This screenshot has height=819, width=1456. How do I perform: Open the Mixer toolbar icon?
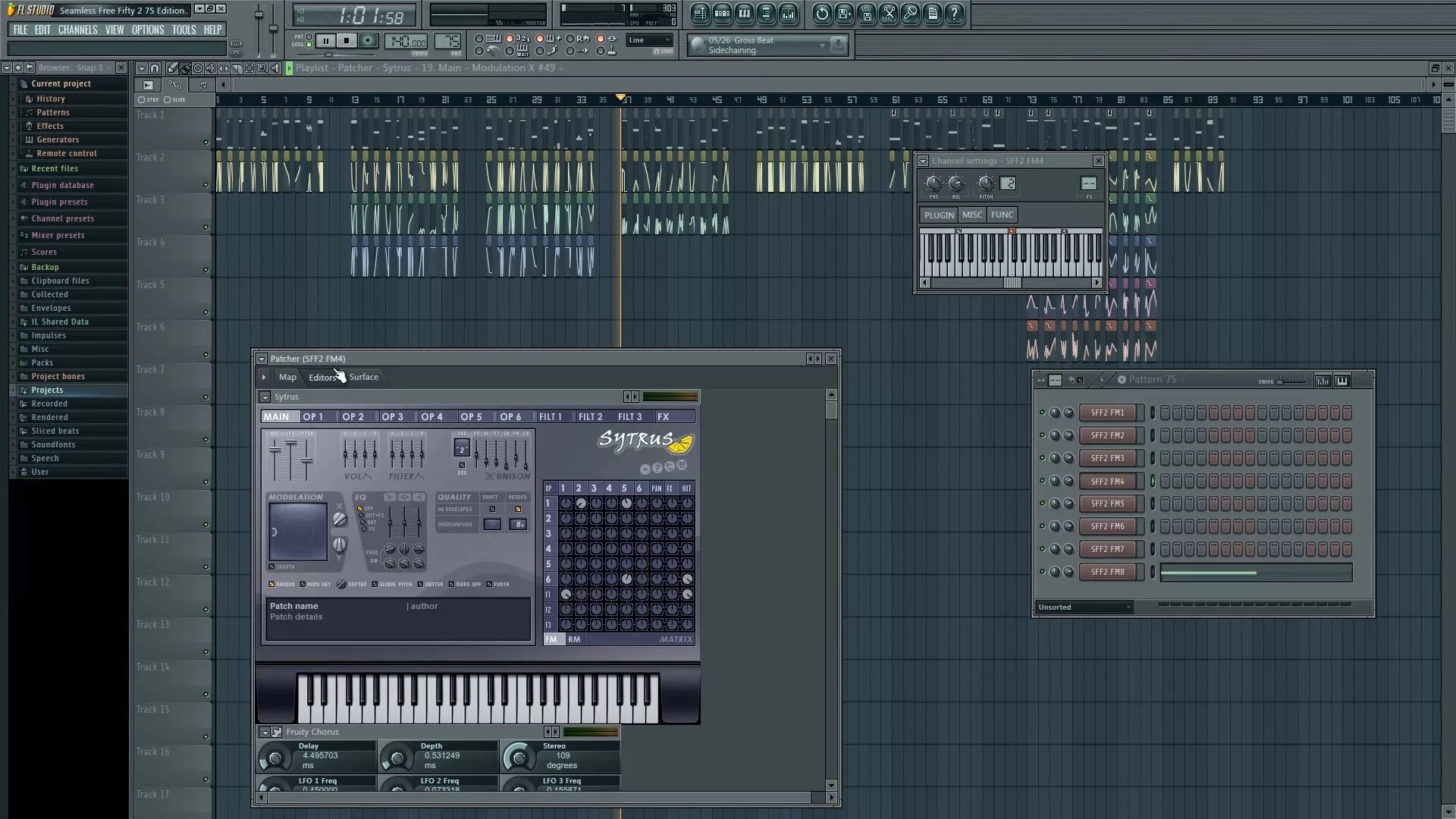[x=788, y=13]
